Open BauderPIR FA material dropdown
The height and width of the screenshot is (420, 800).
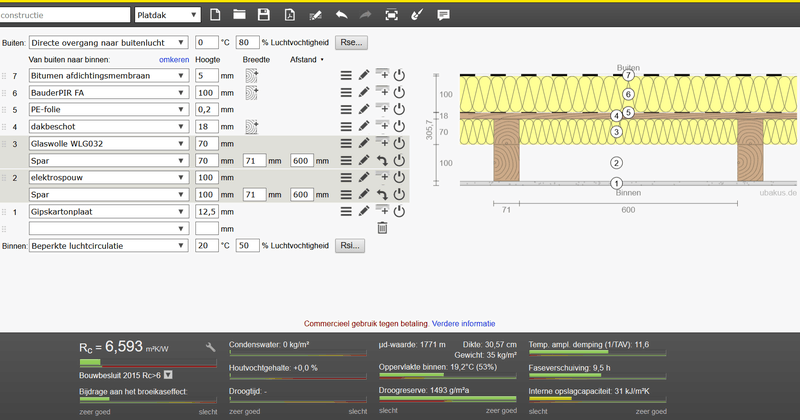pos(108,92)
